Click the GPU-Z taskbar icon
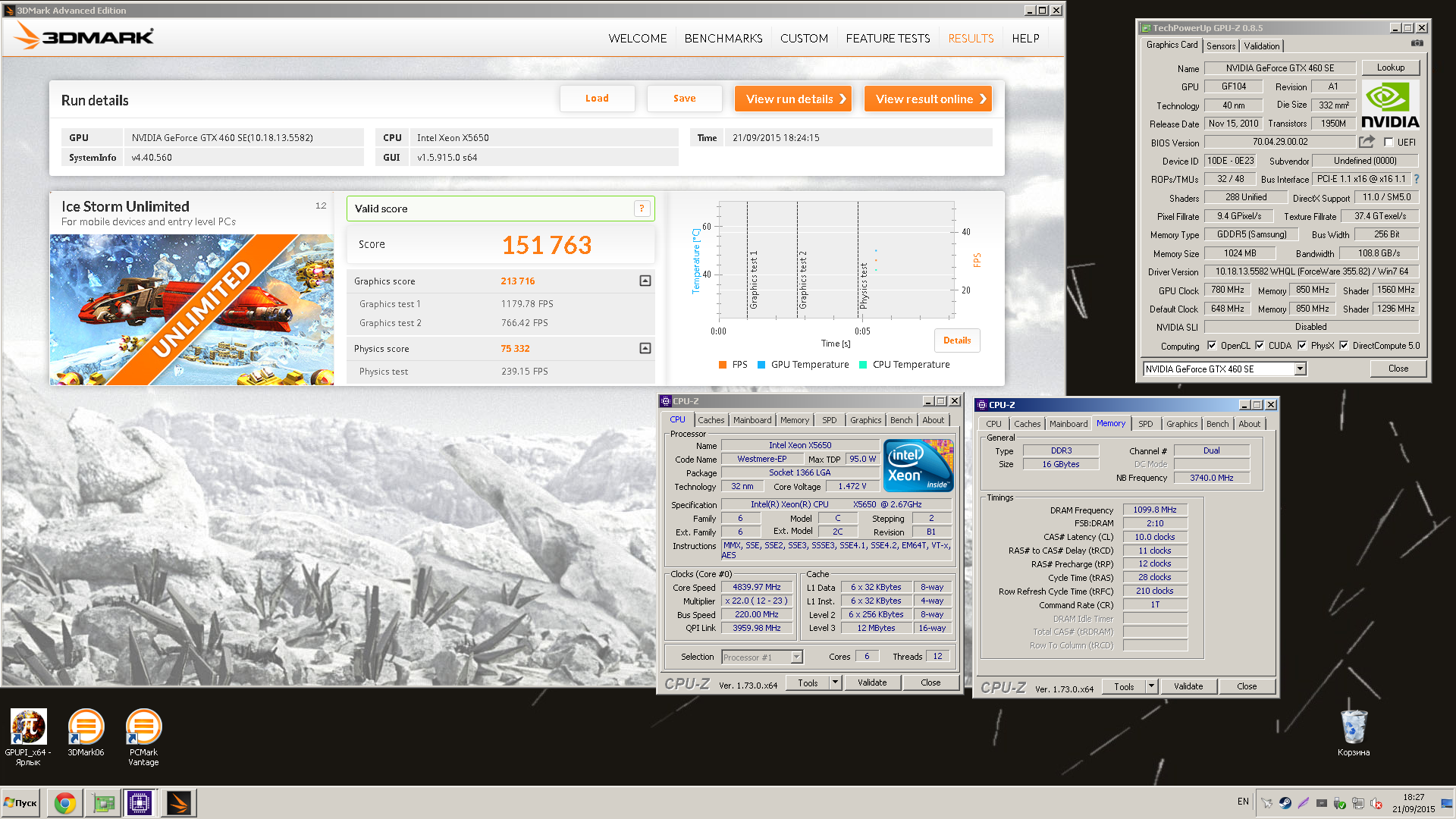 (x=103, y=803)
